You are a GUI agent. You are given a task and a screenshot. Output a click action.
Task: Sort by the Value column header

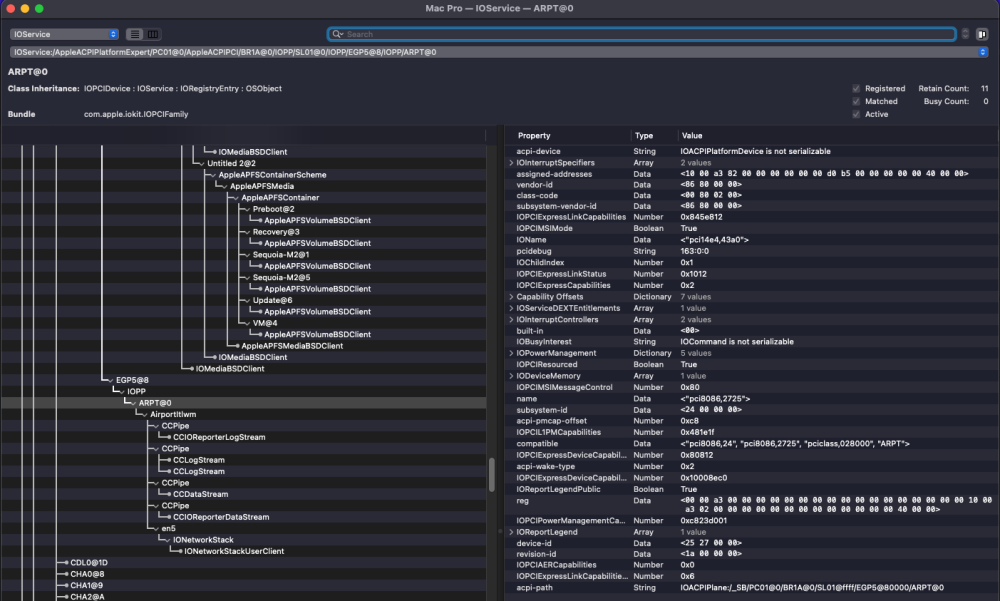pos(692,136)
